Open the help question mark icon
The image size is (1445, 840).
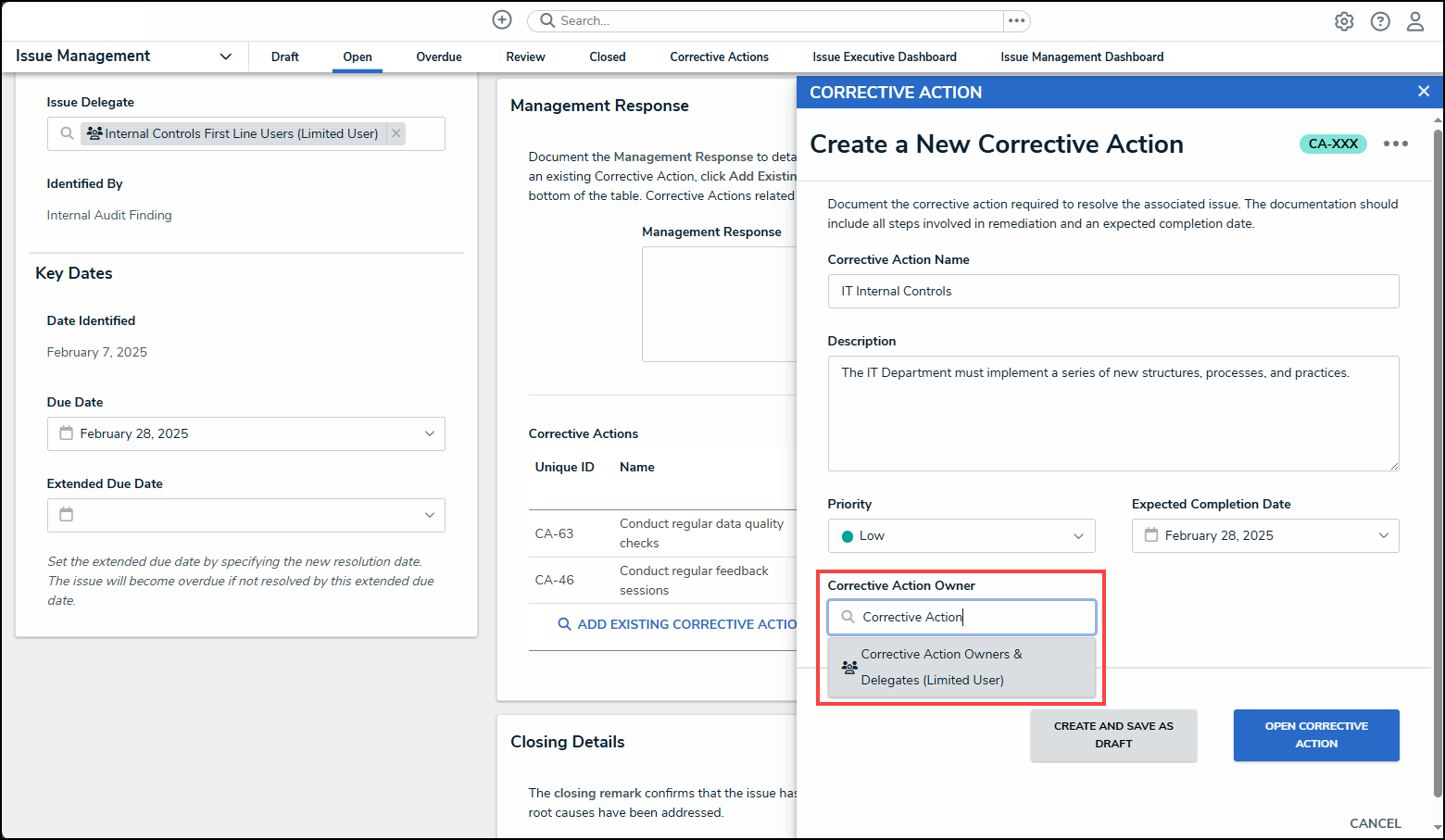(1380, 20)
